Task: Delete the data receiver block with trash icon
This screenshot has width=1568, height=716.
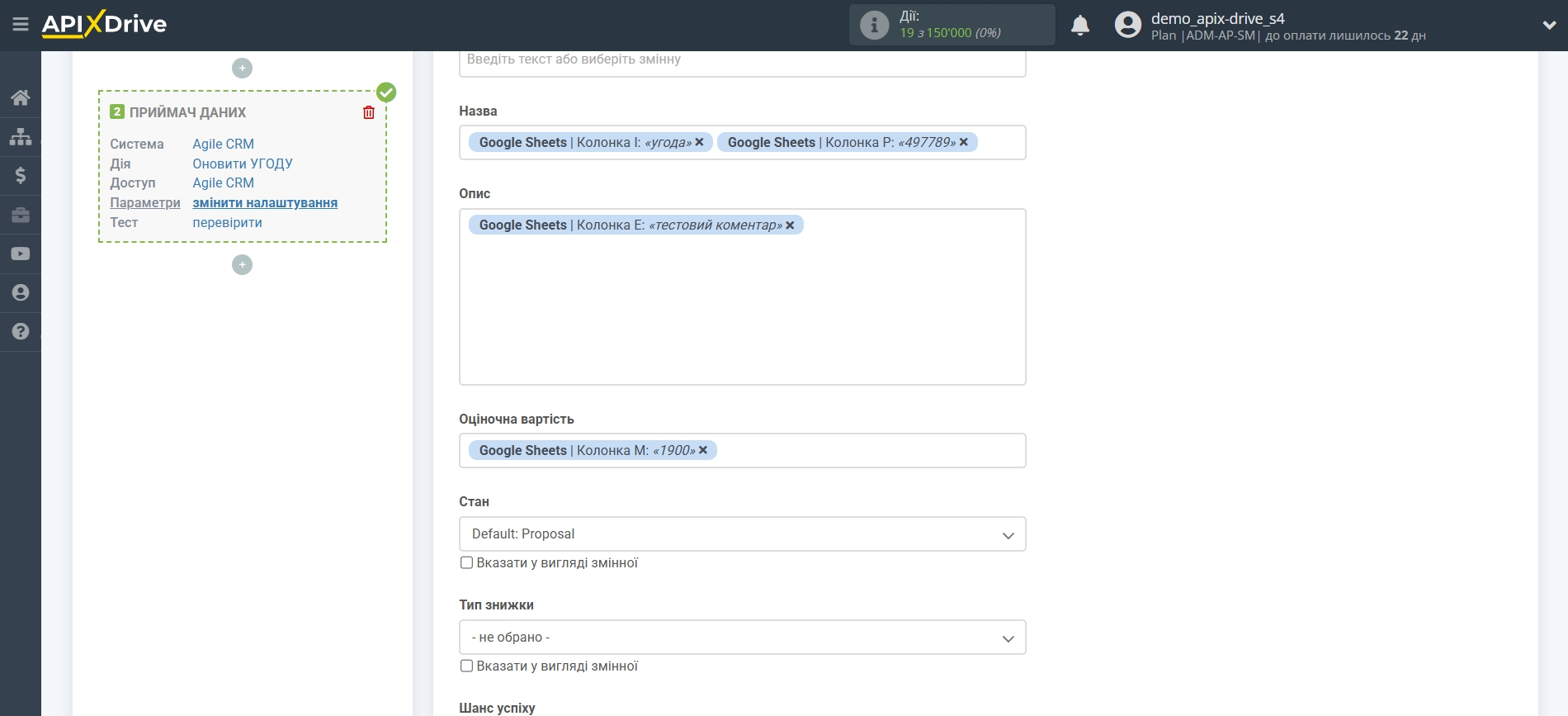Action: click(x=369, y=112)
